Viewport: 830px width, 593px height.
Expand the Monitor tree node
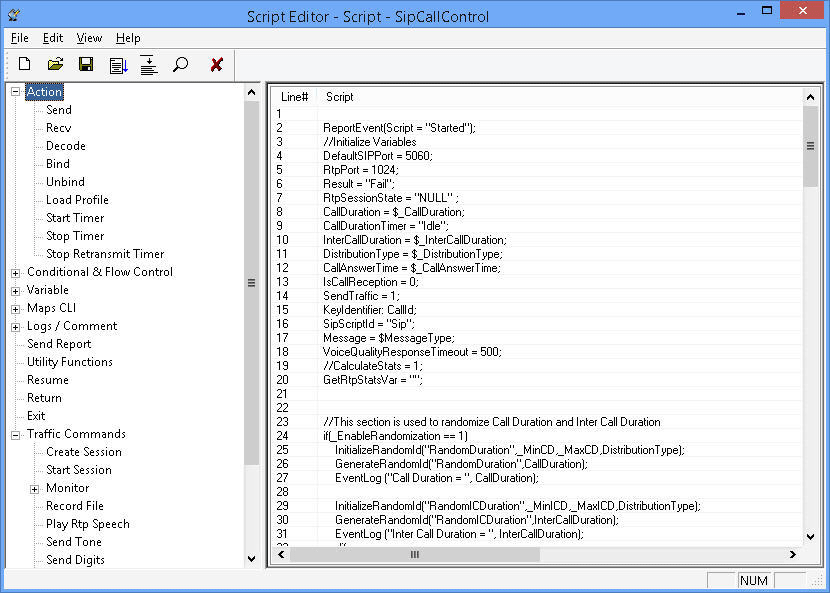34,489
